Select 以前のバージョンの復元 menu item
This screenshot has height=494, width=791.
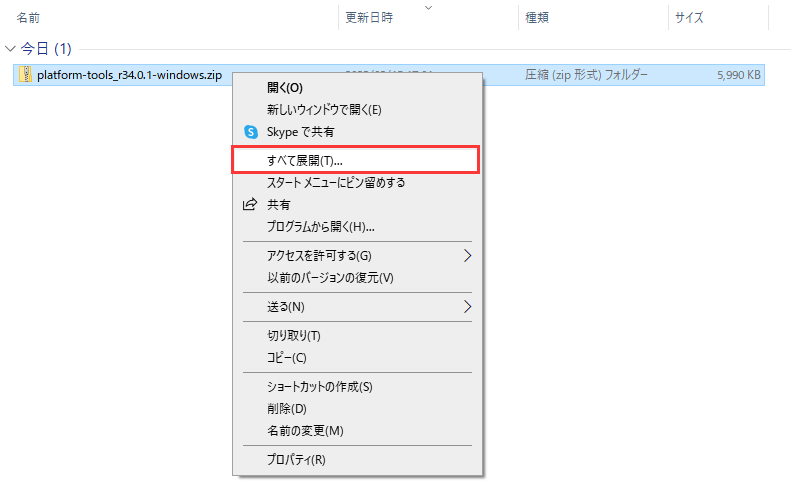pos(330,277)
